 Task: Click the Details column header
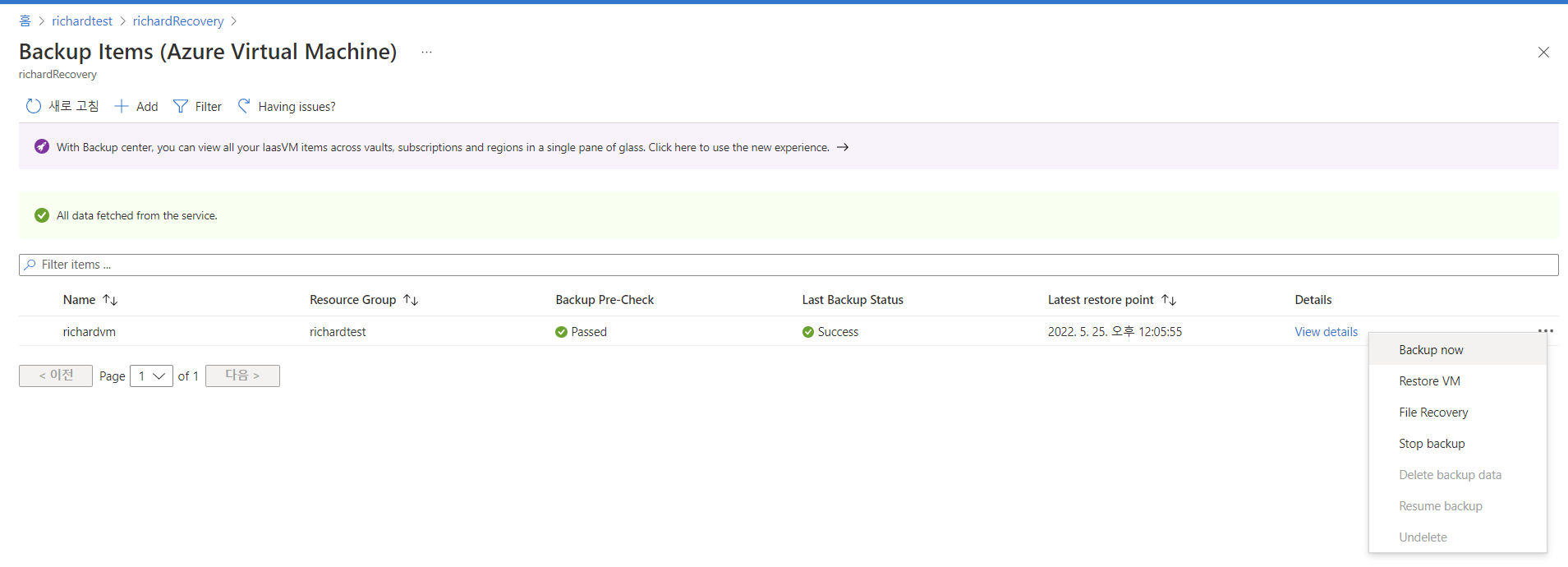1313,300
